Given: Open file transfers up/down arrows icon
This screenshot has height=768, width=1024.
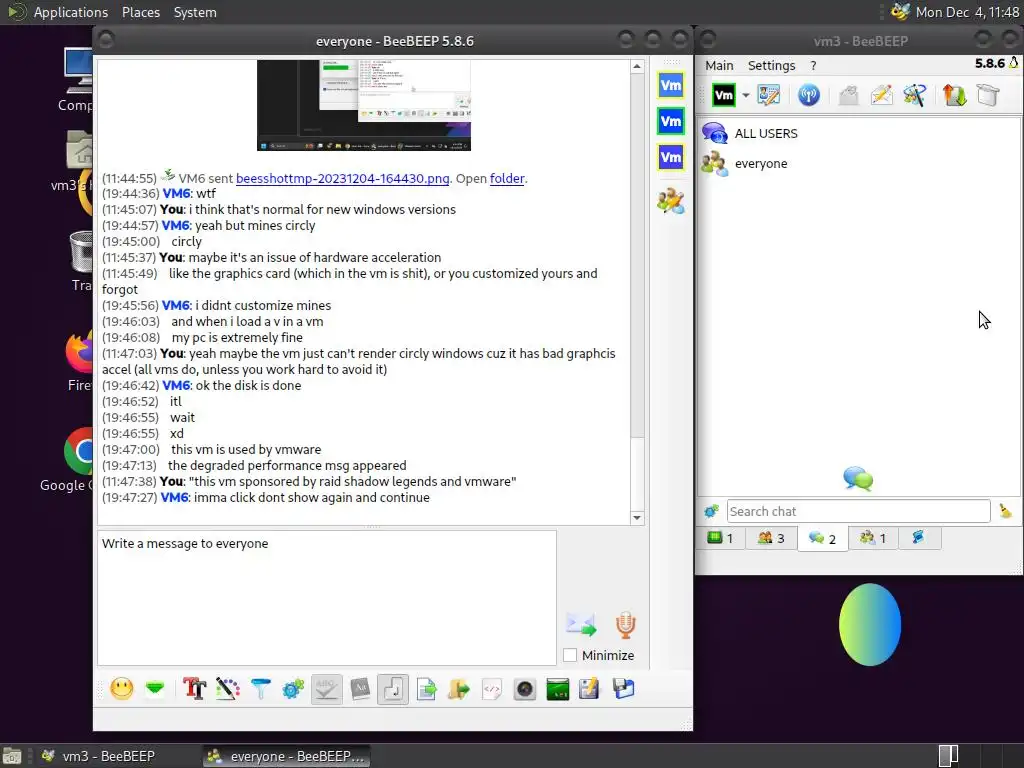Looking at the screenshot, I should (x=954, y=95).
